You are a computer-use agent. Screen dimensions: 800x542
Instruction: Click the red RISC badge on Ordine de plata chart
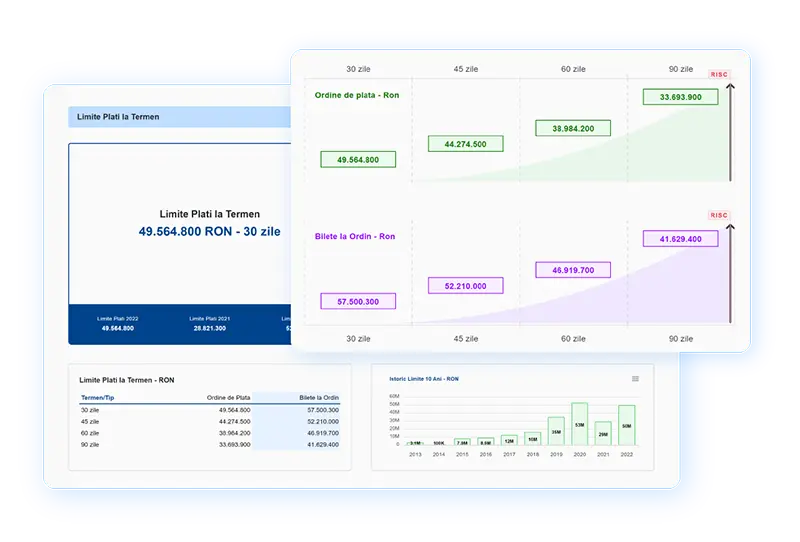tap(719, 74)
